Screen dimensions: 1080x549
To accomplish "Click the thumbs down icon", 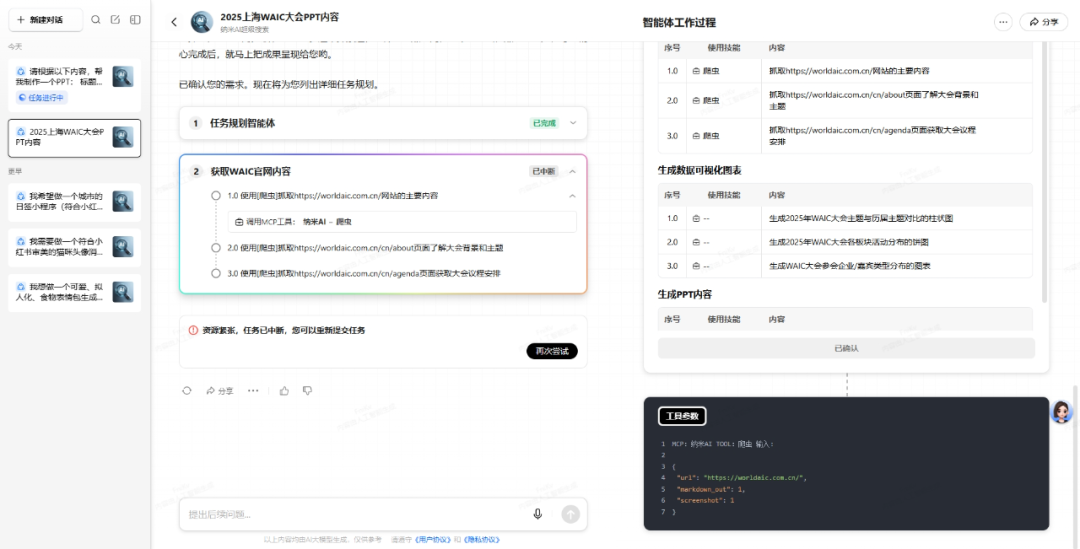I will (x=307, y=390).
